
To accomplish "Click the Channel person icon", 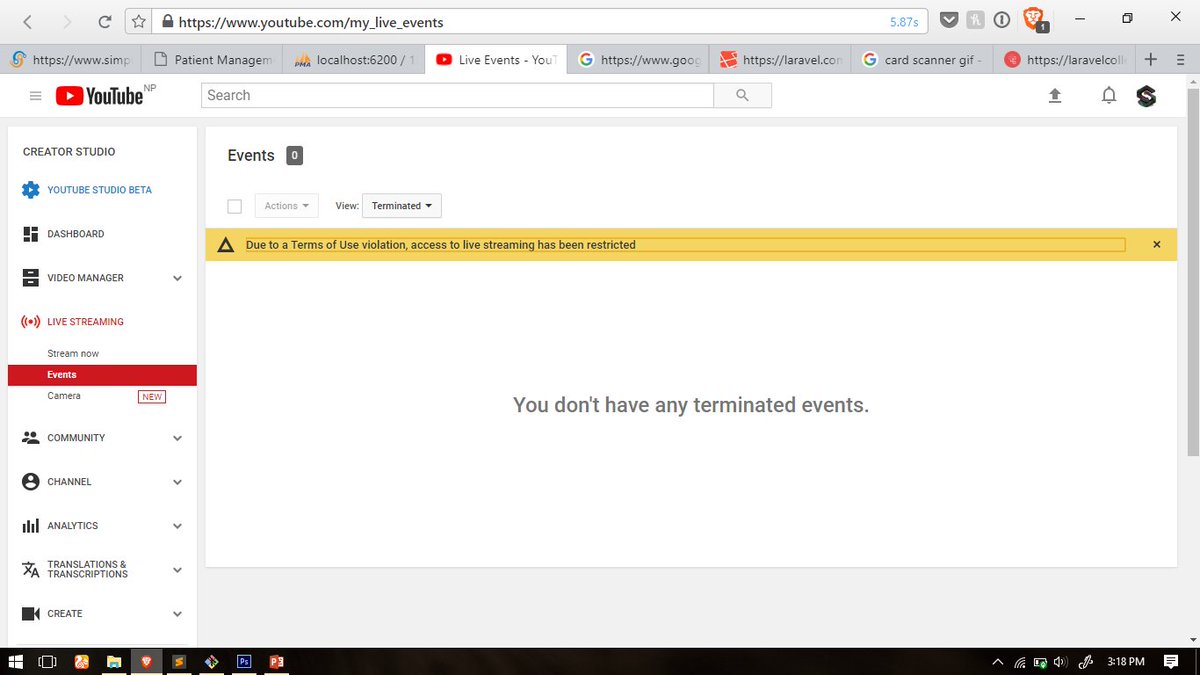I will tap(30, 482).
